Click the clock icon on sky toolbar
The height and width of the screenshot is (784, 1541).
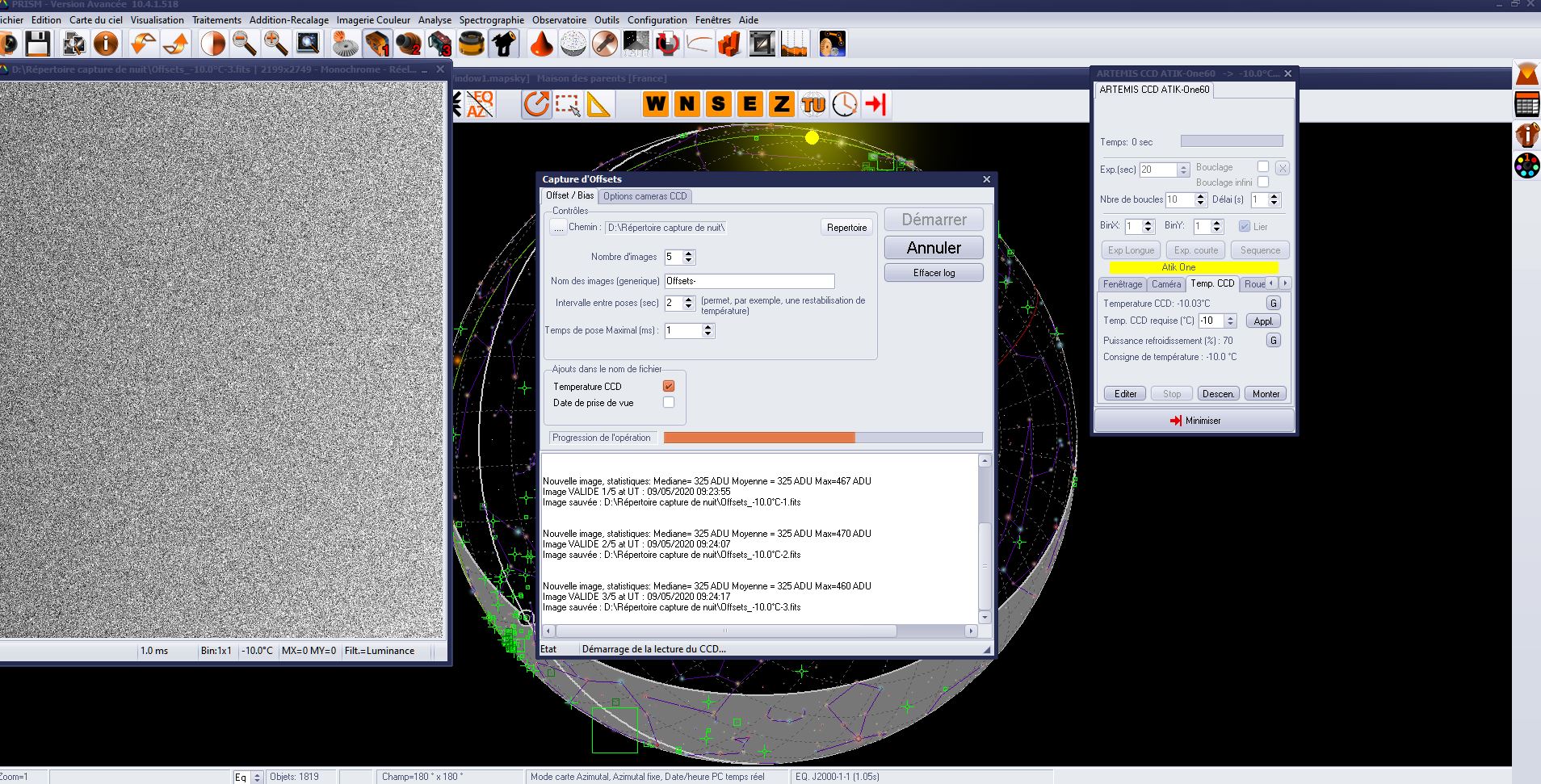pos(844,104)
